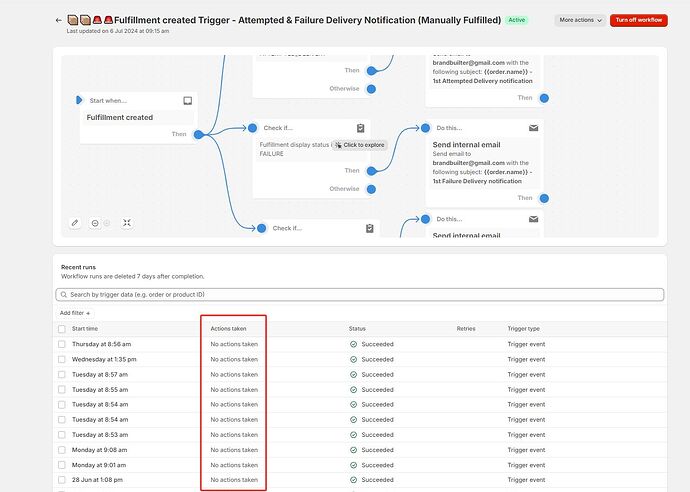Click Then node of top condition card
Image resolution: width=690 pixels, height=492 pixels.
tap(371, 71)
